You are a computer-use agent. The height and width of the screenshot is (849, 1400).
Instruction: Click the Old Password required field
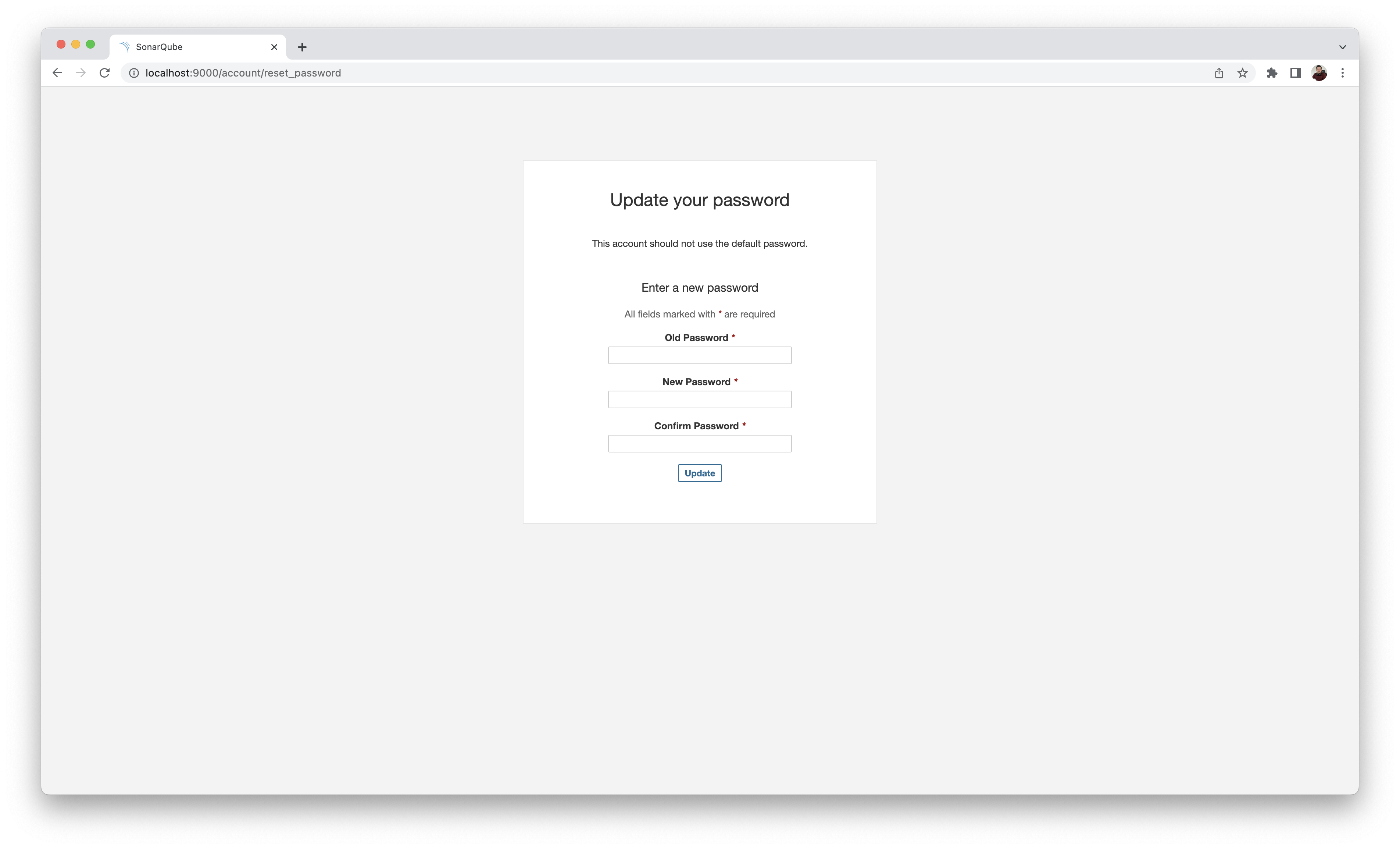pyautogui.click(x=700, y=355)
